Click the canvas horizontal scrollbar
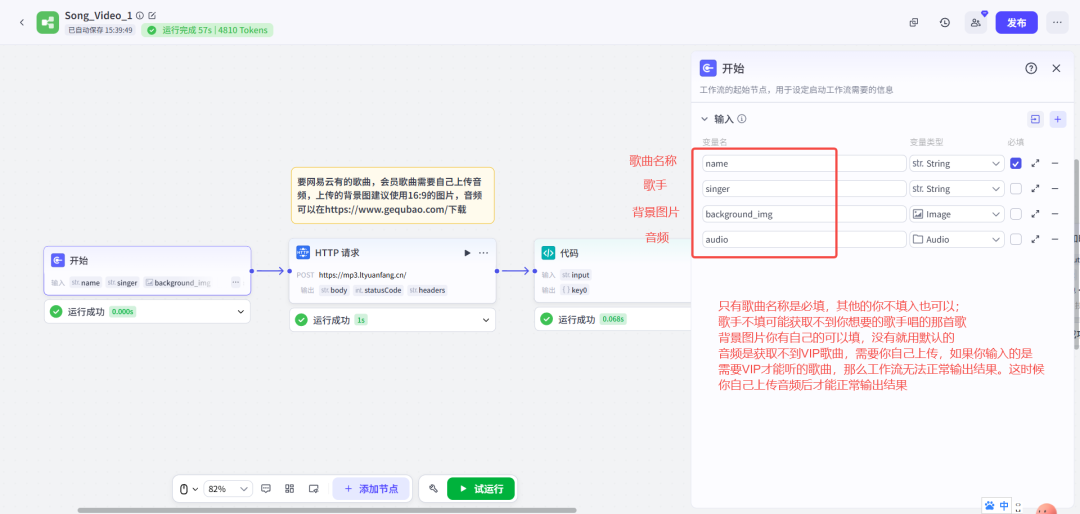The height and width of the screenshot is (514, 1080). [327, 511]
